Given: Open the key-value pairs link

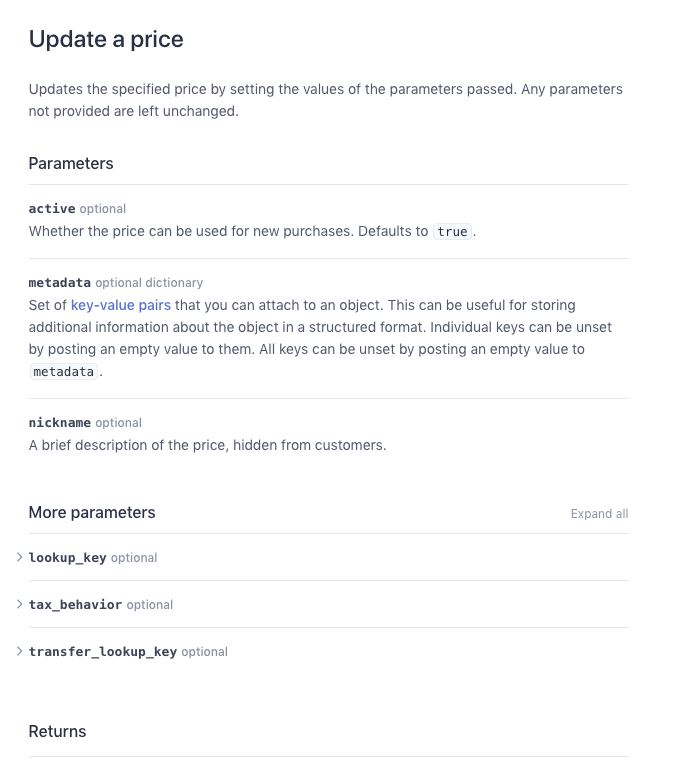Looking at the screenshot, I should click(121, 305).
